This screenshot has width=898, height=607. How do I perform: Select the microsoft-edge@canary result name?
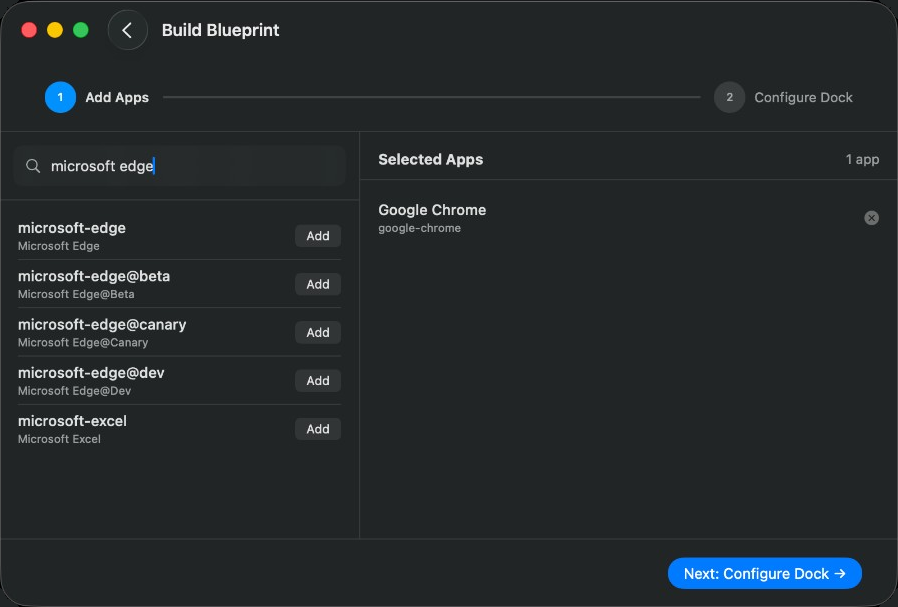102,324
